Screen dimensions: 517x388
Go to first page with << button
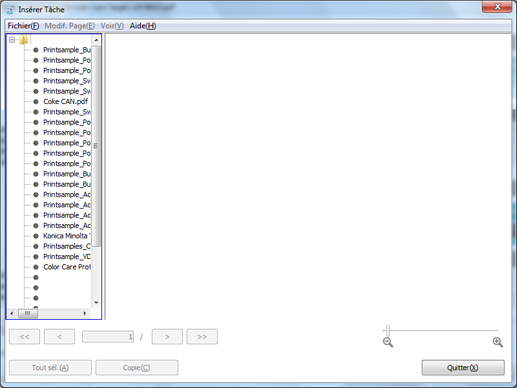pos(24,337)
